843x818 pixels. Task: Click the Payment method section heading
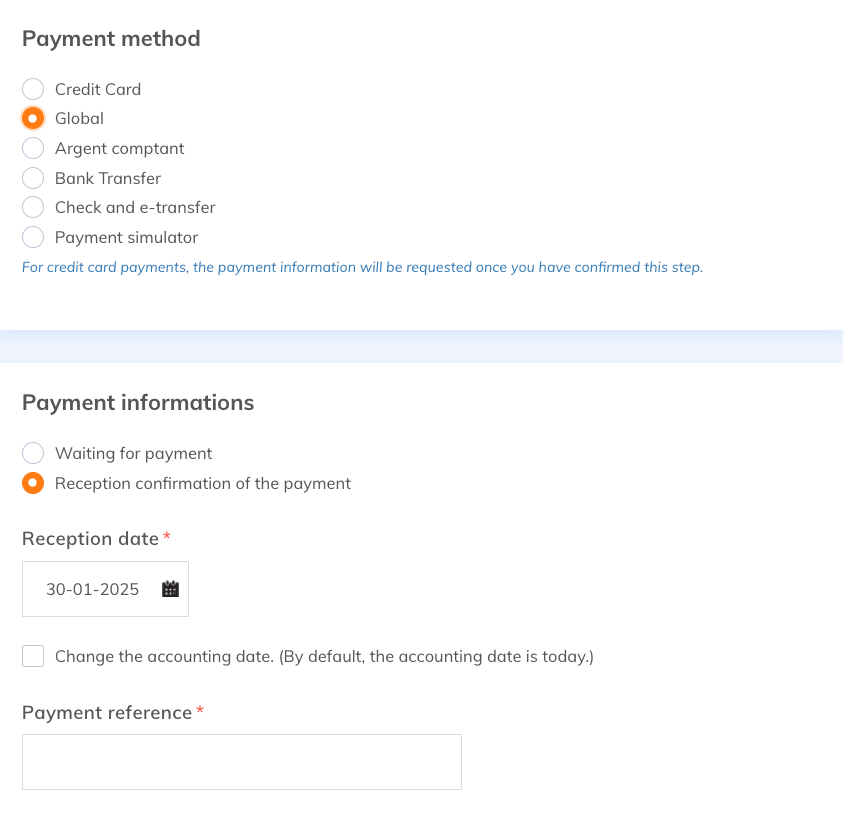(x=111, y=39)
